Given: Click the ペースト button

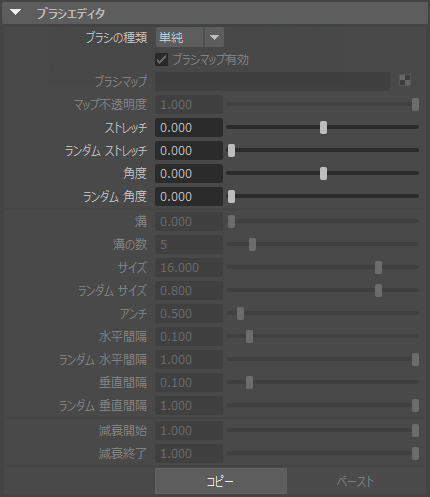Looking at the screenshot, I should click(355, 481).
